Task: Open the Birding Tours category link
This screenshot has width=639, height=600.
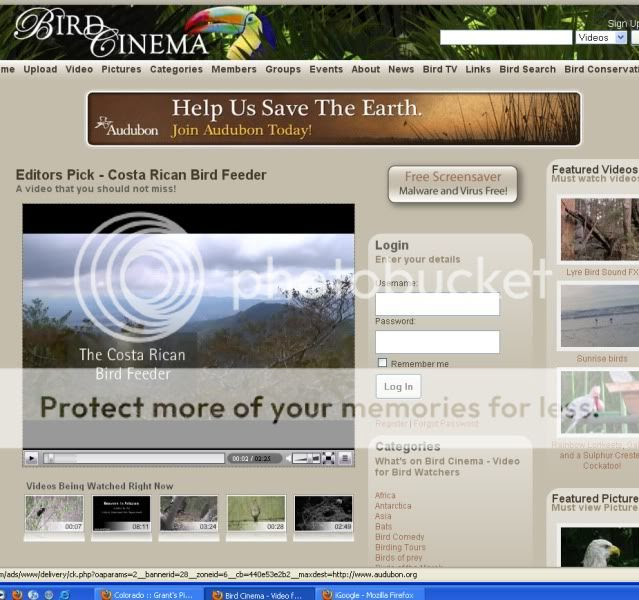Action: (x=400, y=547)
